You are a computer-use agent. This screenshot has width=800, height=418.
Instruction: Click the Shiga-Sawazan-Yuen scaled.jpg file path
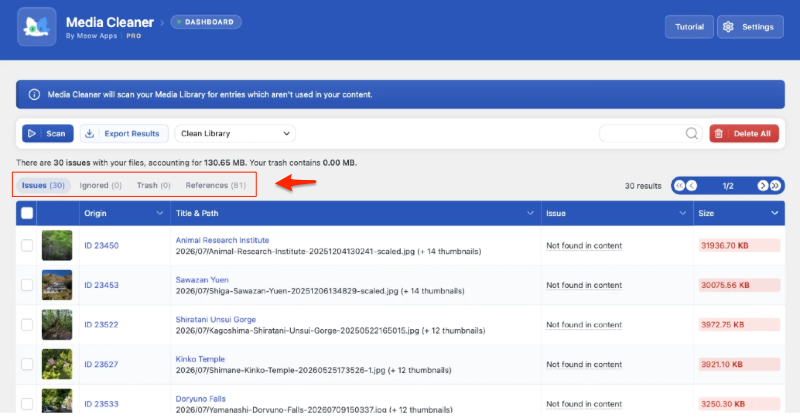320,291
